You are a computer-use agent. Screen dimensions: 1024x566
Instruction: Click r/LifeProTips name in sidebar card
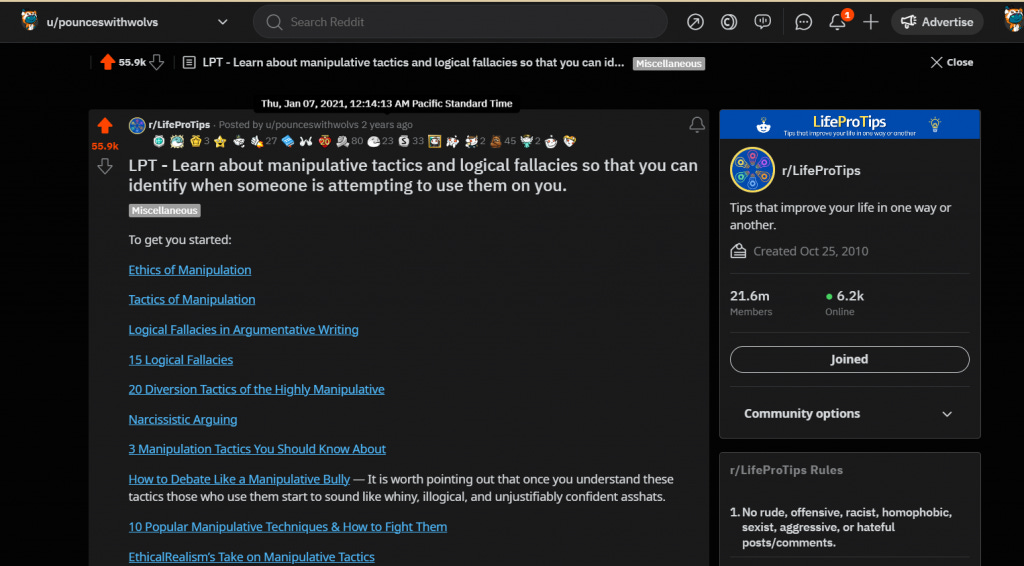(x=821, y=170)
